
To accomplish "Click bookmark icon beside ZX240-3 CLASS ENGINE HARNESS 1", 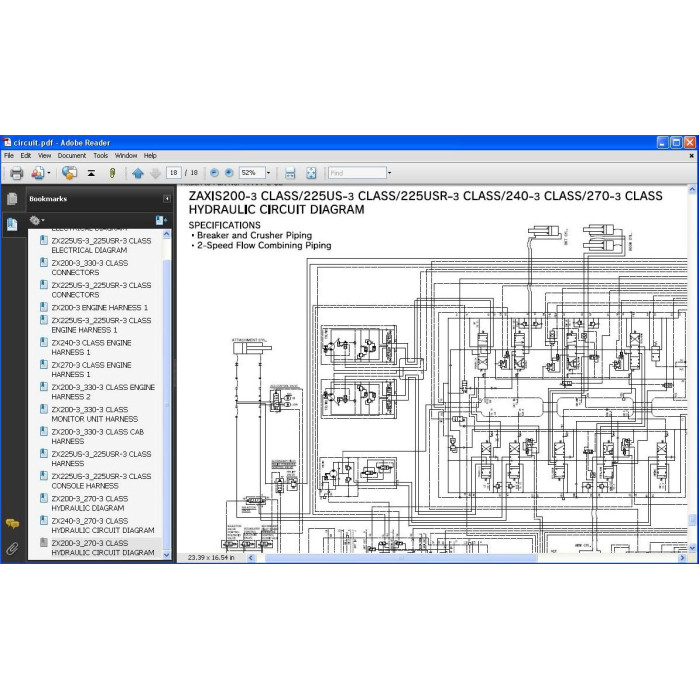I will pos(44,342).
